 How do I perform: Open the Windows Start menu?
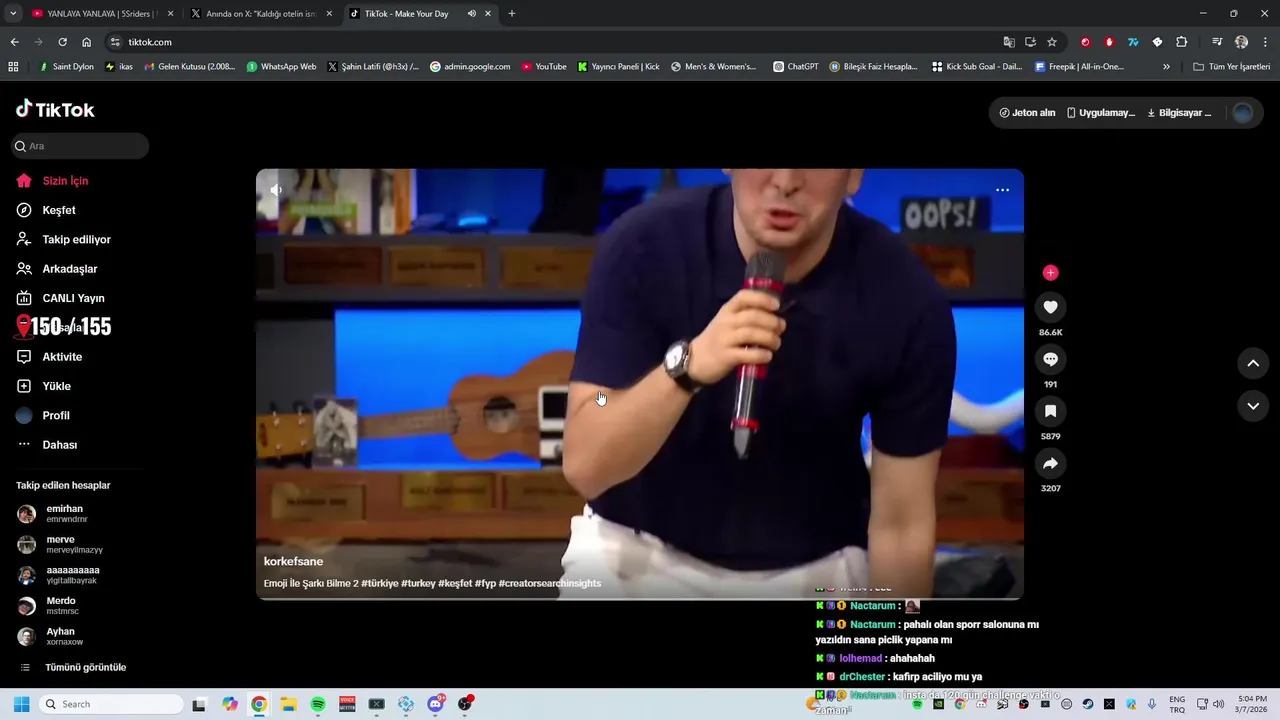click(21, 704)
